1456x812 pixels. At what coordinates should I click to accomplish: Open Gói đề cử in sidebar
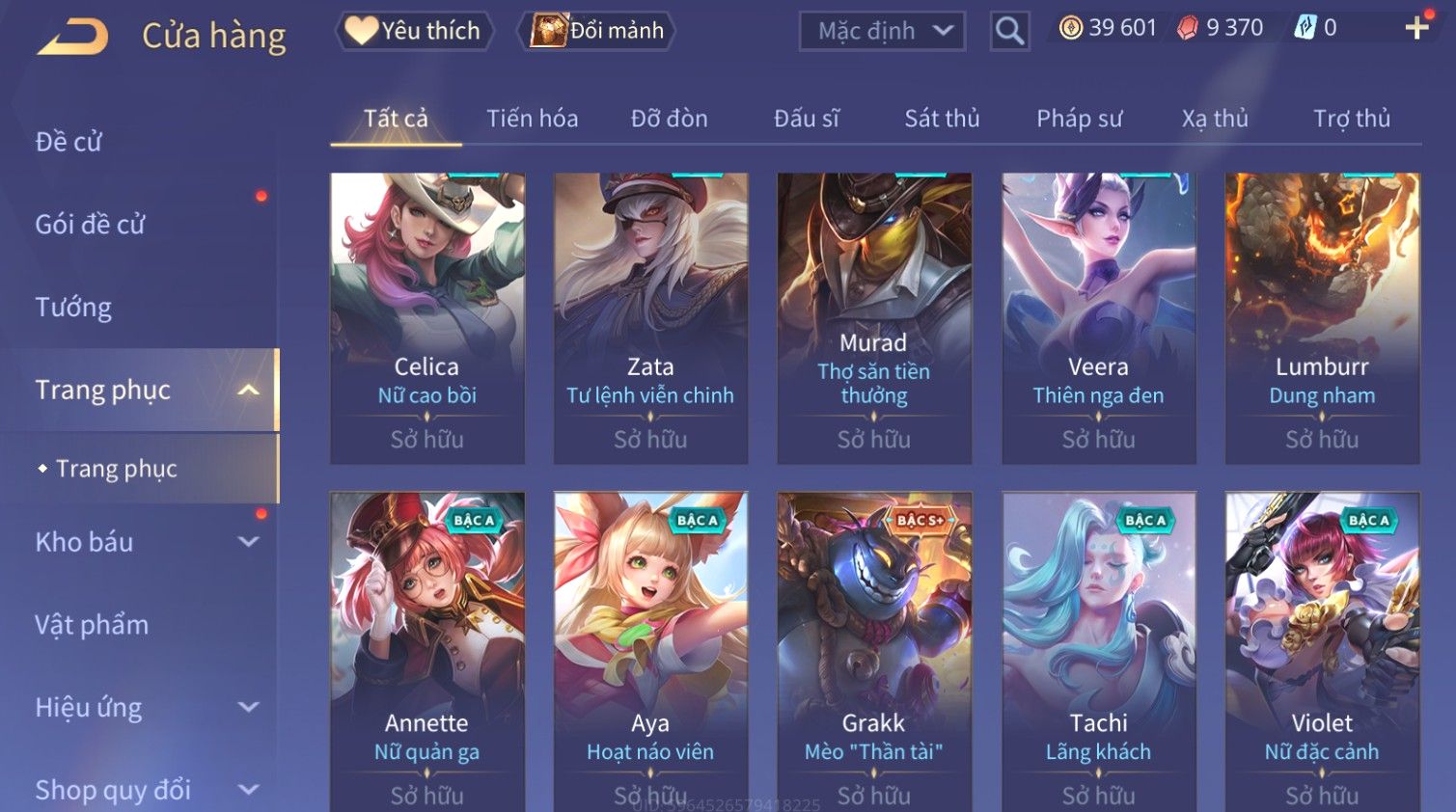click(90, 225)
